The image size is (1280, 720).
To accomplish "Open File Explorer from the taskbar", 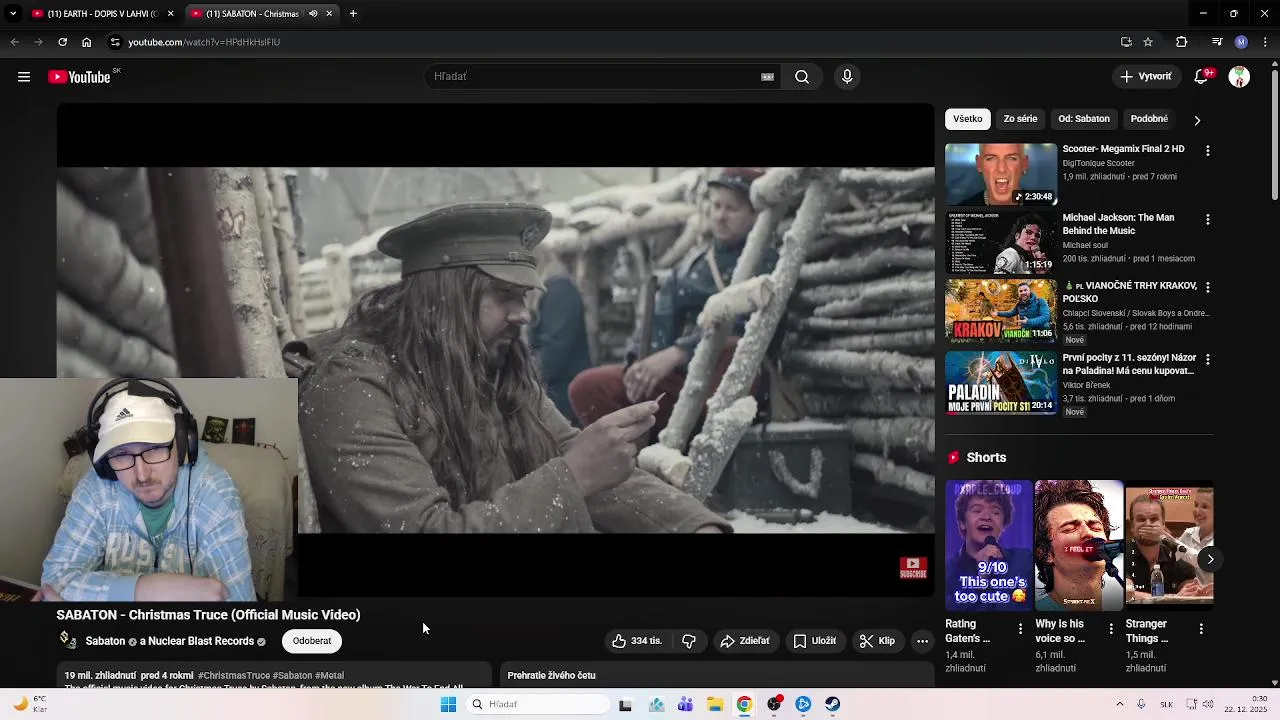I will click(x=715, y=704).
